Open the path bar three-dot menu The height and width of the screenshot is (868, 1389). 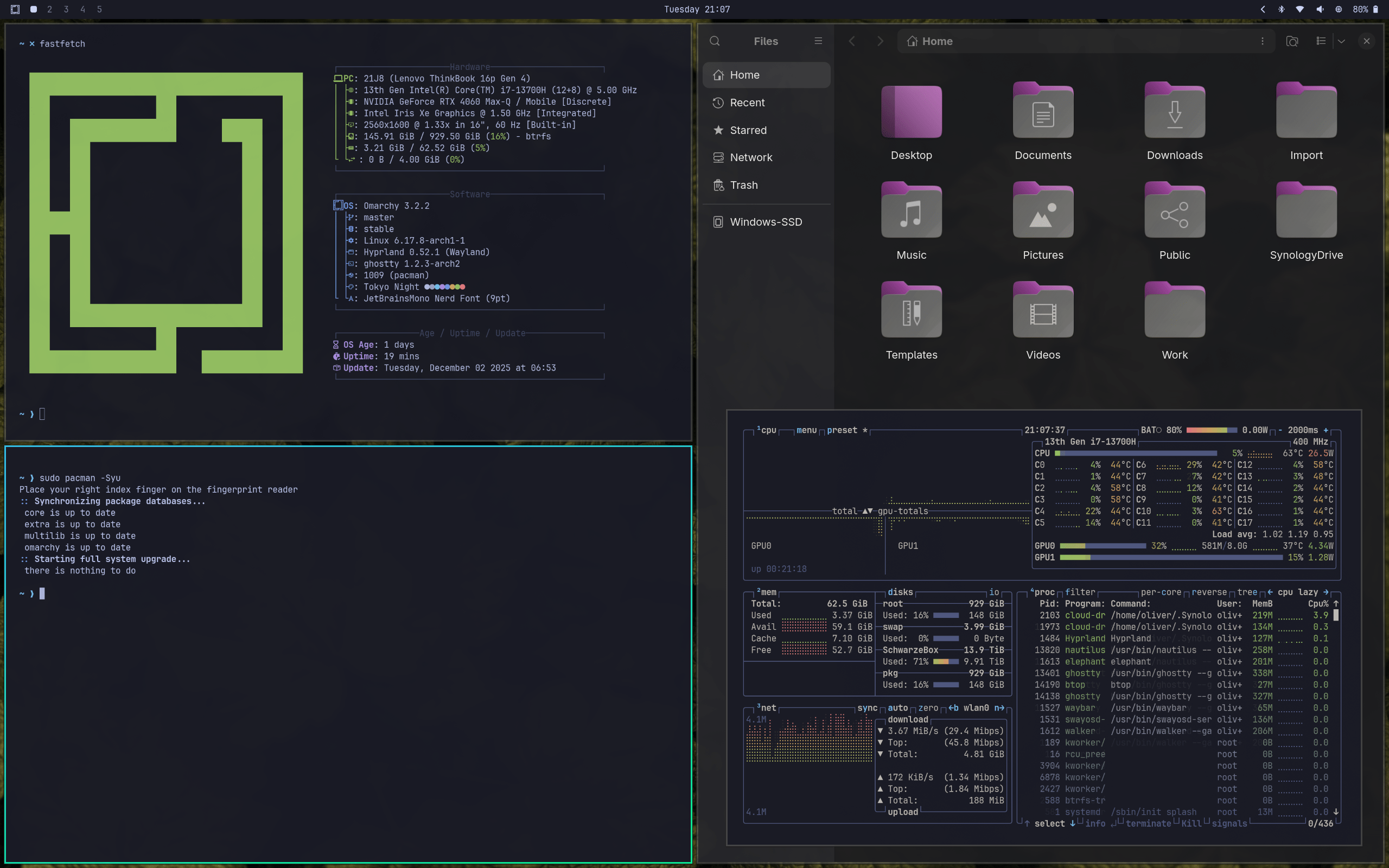pyautogui.click(x=1262, y=41)
